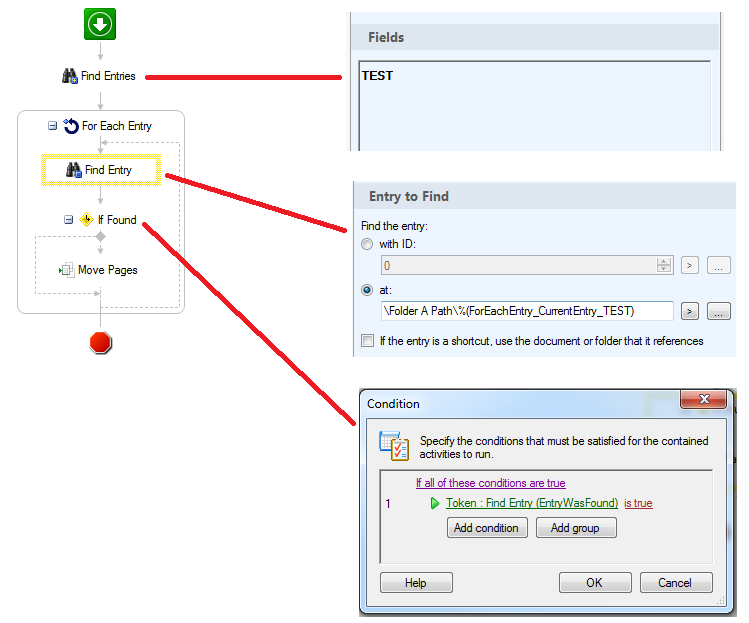Collapse the If Found branch
Image resolution: width=749 pixels, height=623 pixels.
pyautogui.click(x=68, y=220)
